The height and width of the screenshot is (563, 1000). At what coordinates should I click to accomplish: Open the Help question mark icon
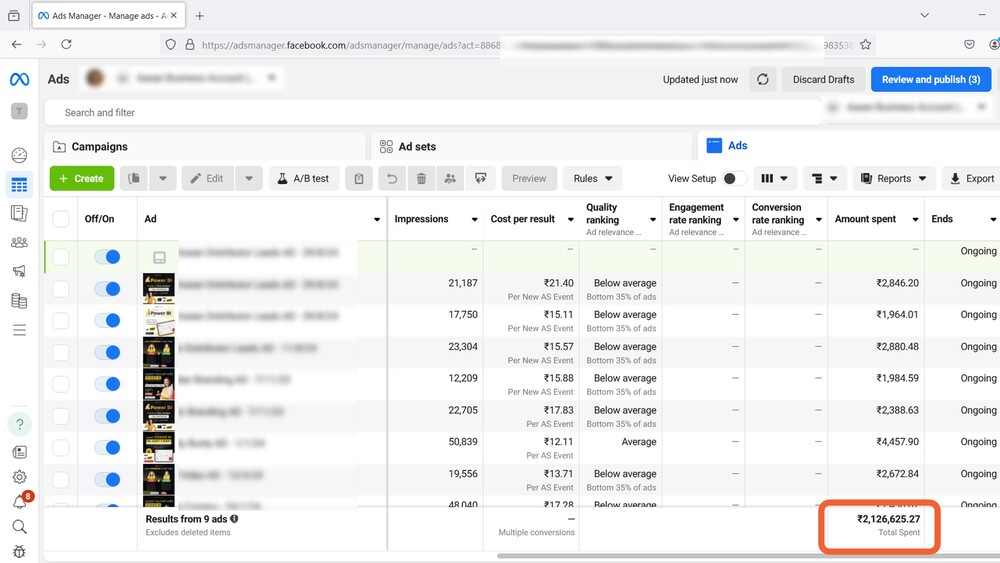coord(19,425)
